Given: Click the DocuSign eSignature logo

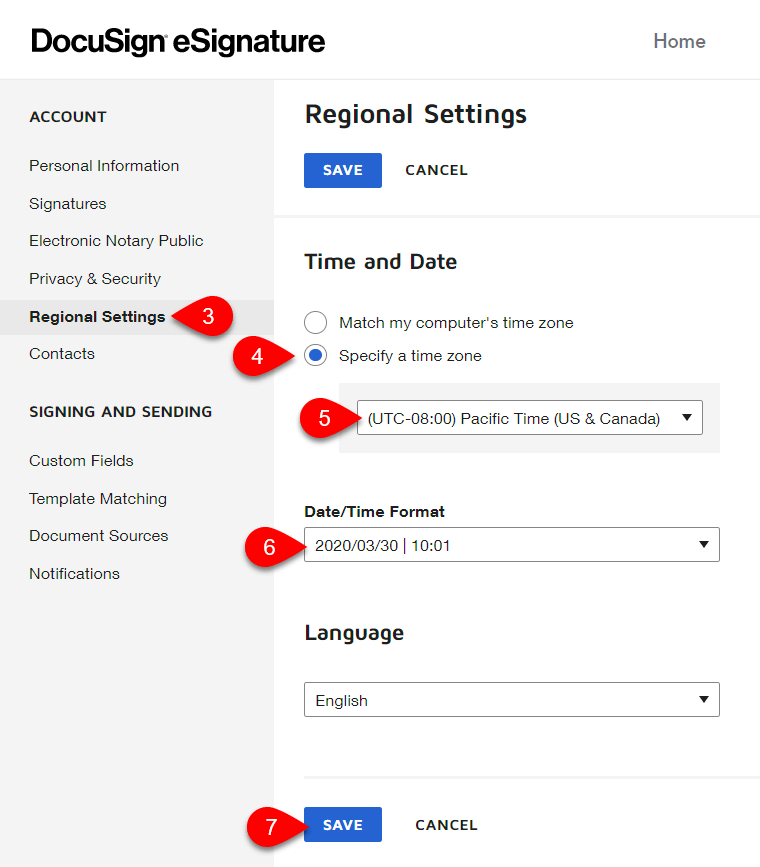Looking at the screenshot, I should coord(178,41).
